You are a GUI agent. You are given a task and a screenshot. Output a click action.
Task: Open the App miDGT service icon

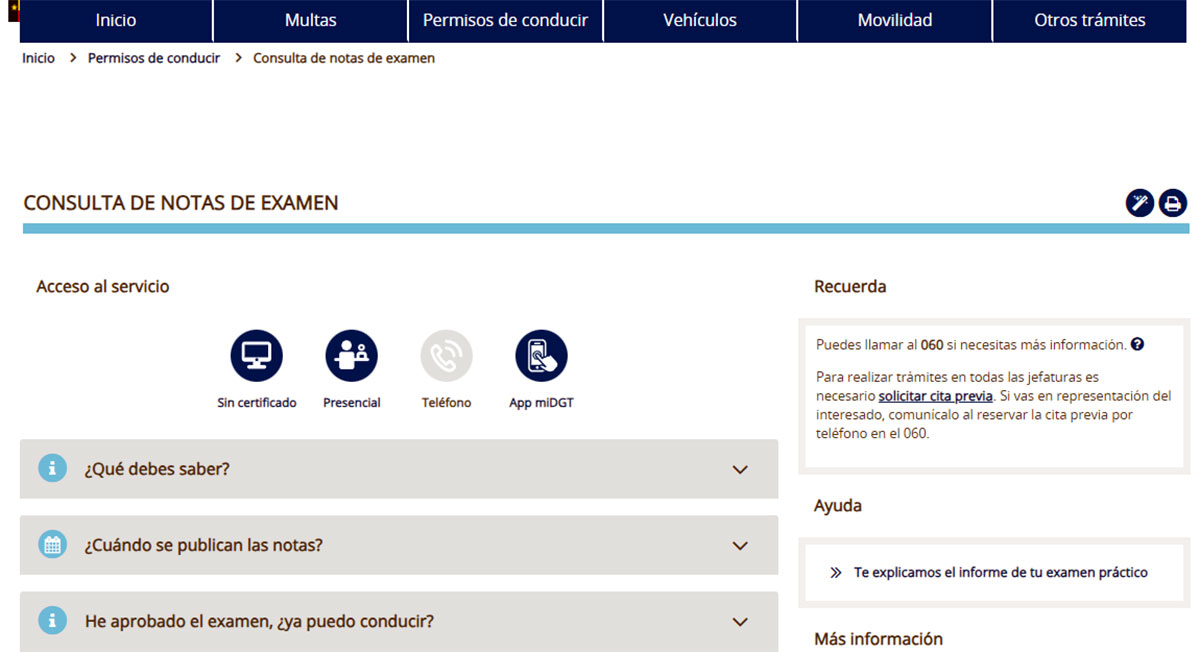coord(541,354)
